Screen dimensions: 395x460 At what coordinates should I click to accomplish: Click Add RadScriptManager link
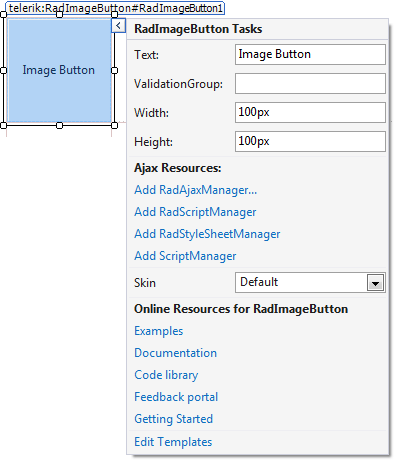[195, 212]
